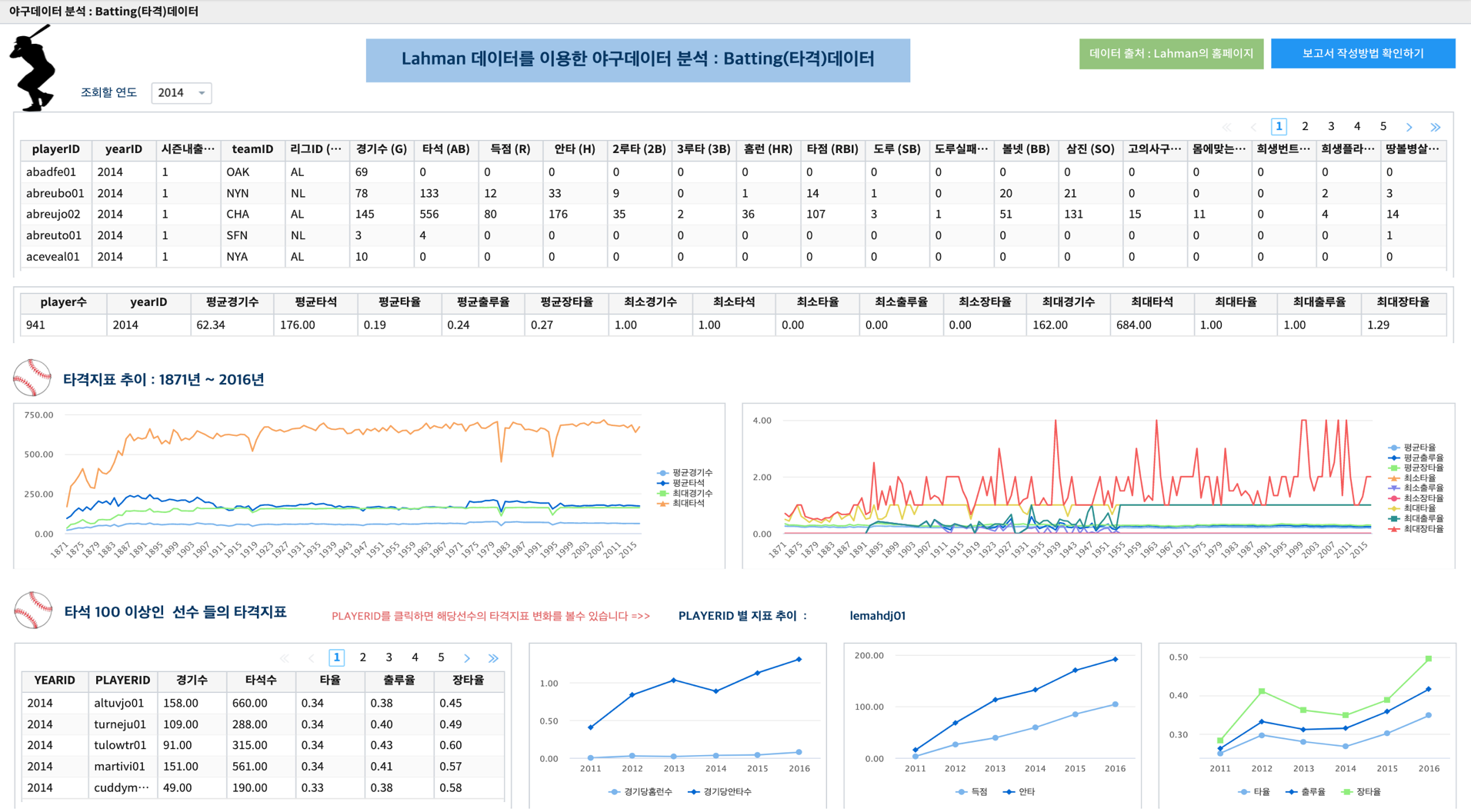Click the 타율 column header in stats table
The height and width of the screenshot is (812, 1471).
click(x=330, y=681)
